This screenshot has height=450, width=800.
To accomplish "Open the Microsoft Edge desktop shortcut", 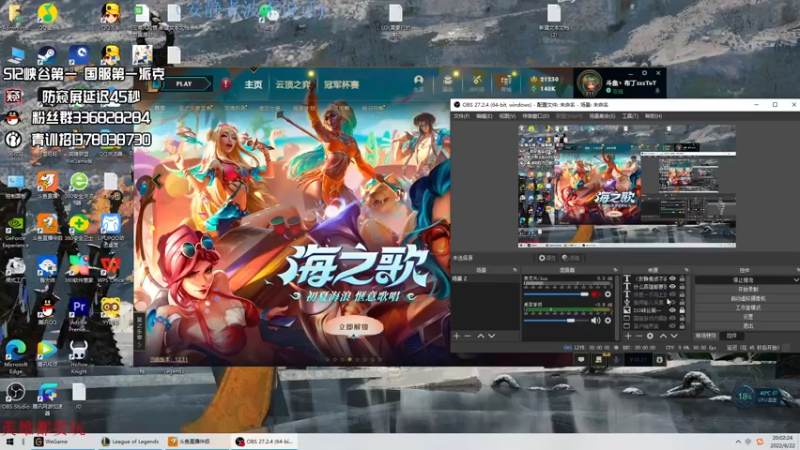I will (15, 355).
